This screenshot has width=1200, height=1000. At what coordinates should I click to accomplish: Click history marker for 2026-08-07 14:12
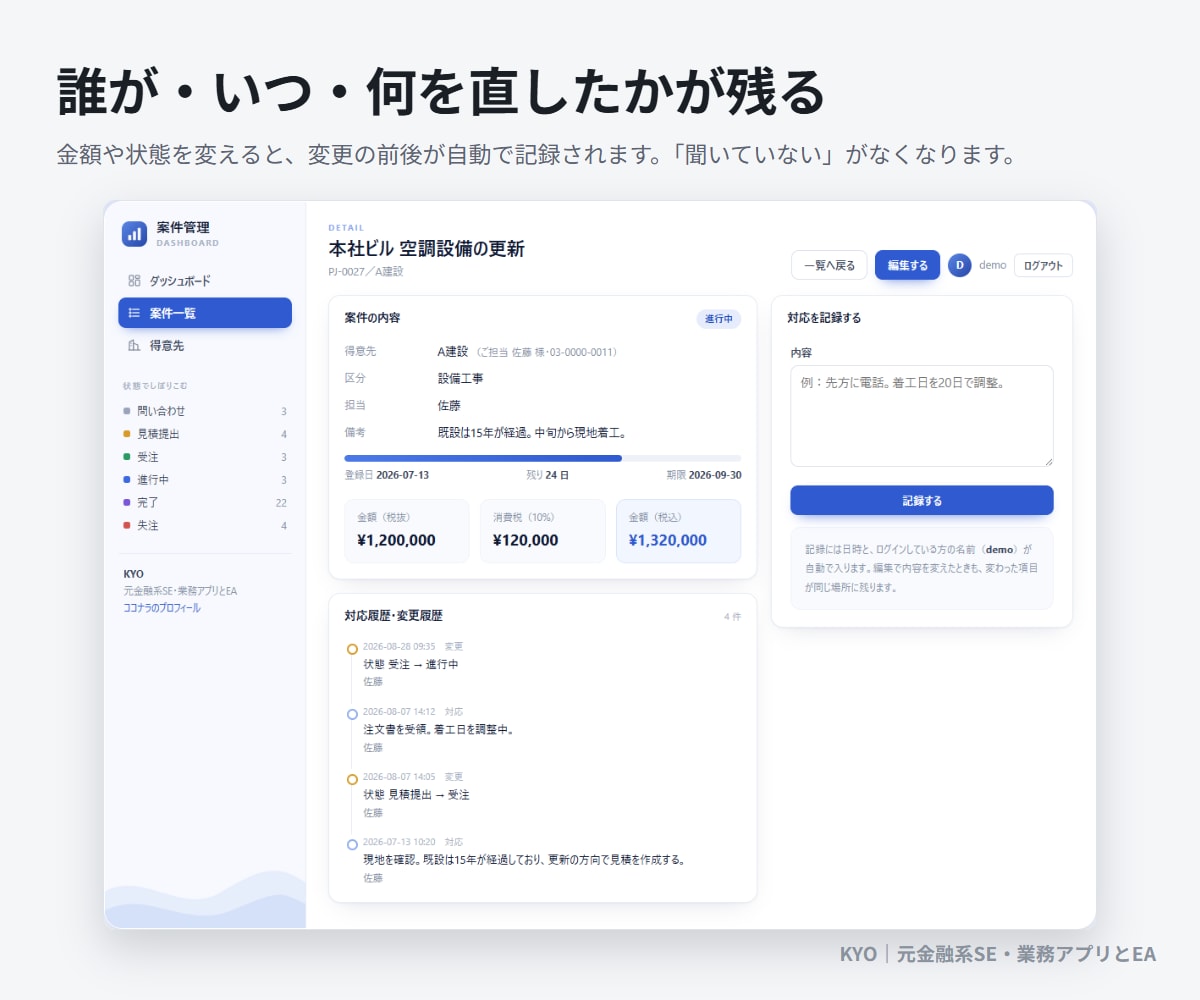pos(352,714)
